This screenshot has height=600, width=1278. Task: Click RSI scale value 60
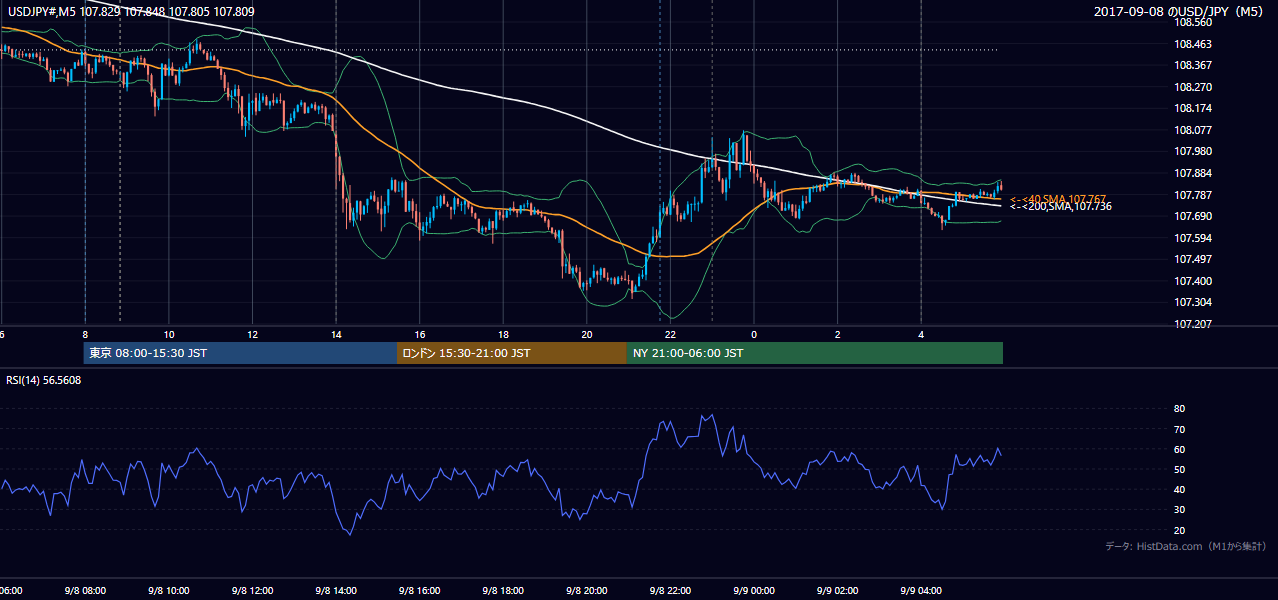pos(1179,449)
